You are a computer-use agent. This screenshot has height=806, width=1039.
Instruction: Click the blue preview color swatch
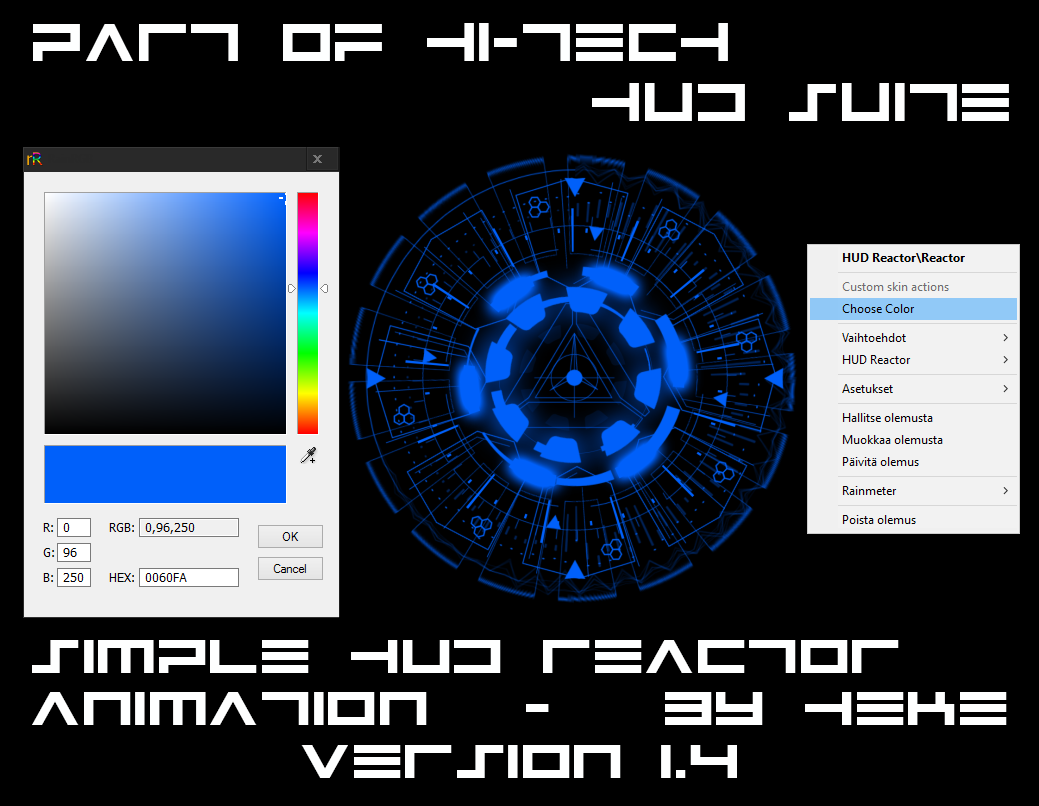165,474
